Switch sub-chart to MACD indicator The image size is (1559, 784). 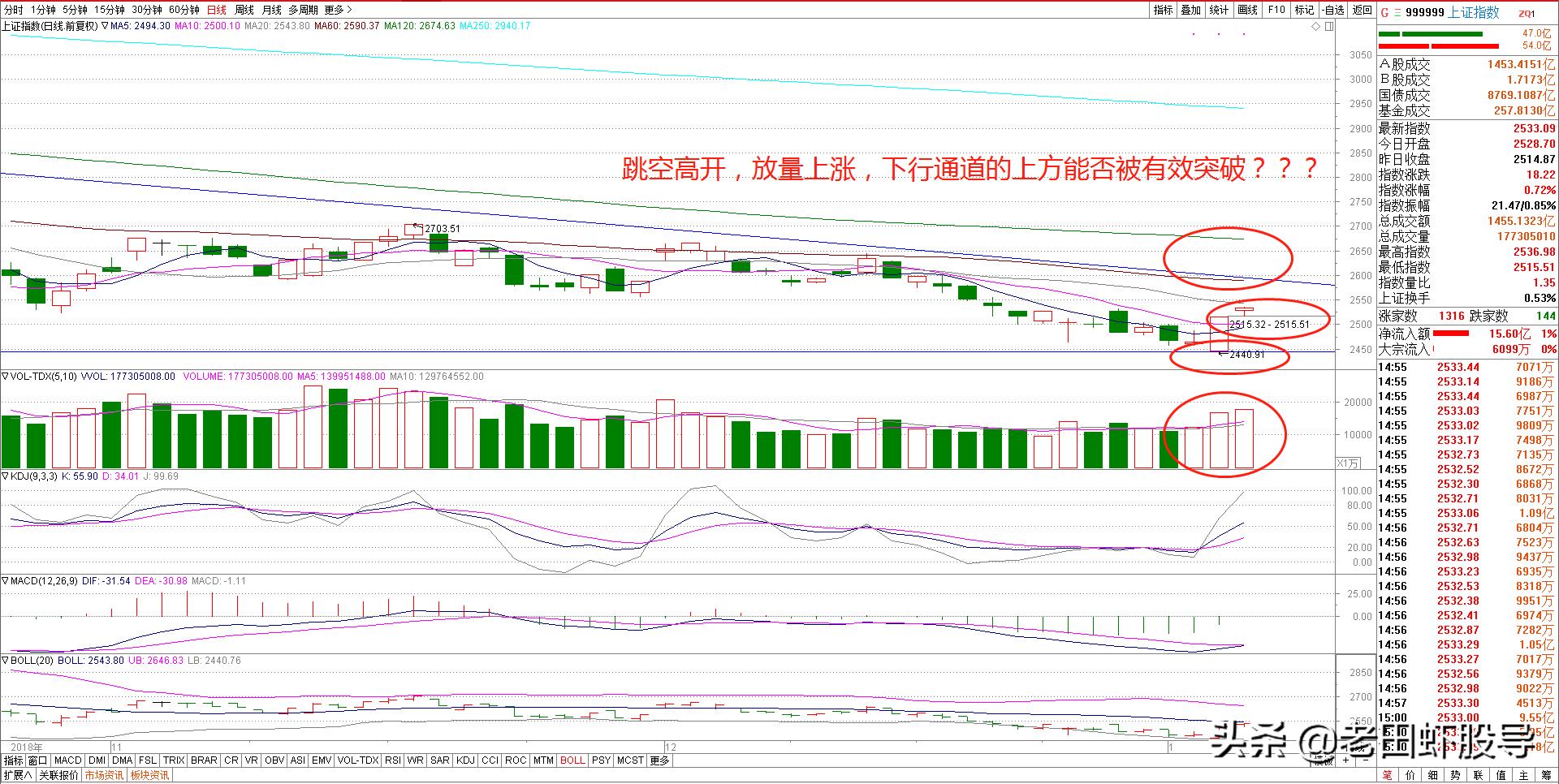click(68, 760)
